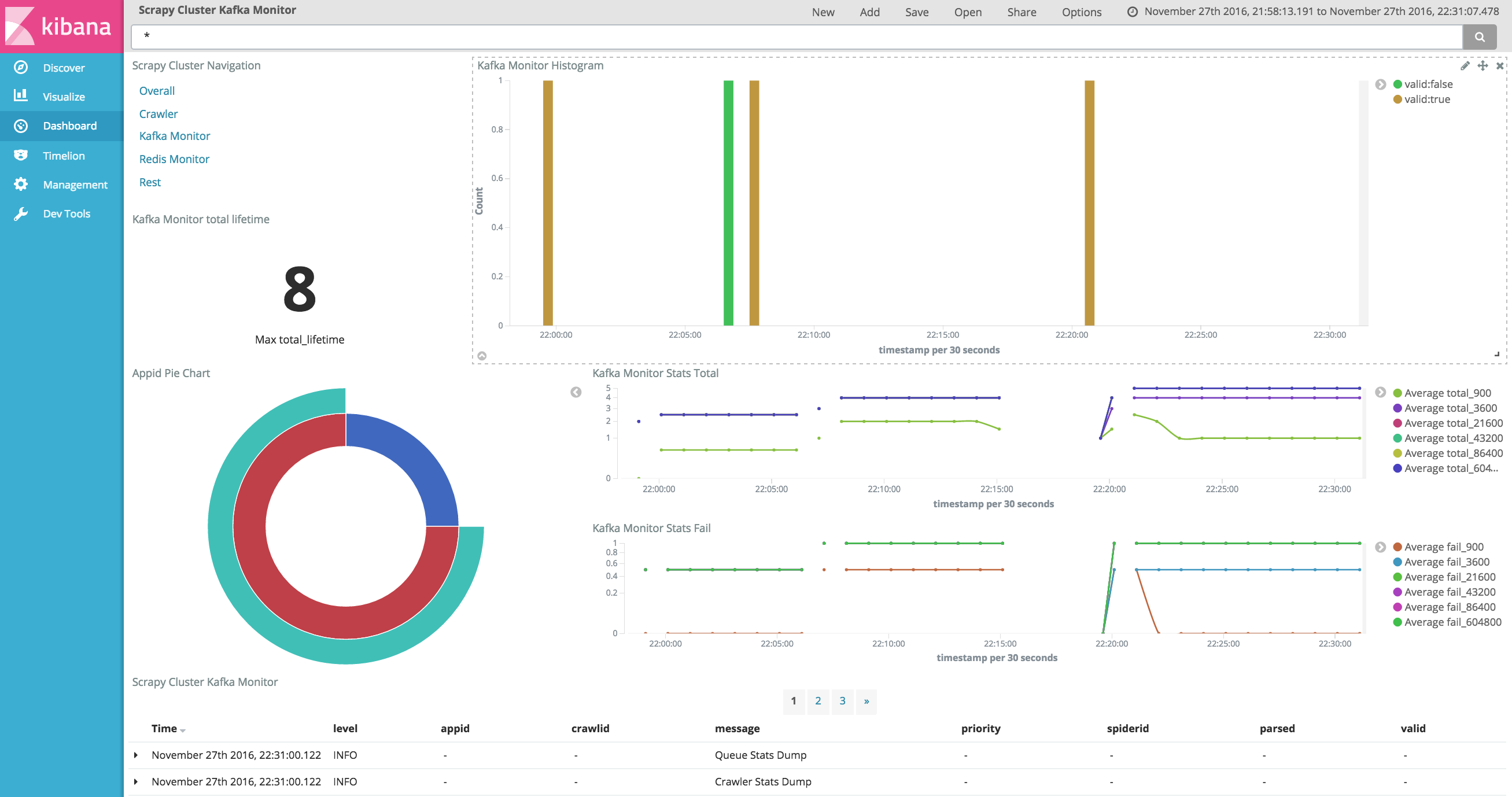Image resolution: width=1512 pixels, height=797 pixels.
Task: Collapse the Stats Fail chart legend
Action: pos(1381,547)
